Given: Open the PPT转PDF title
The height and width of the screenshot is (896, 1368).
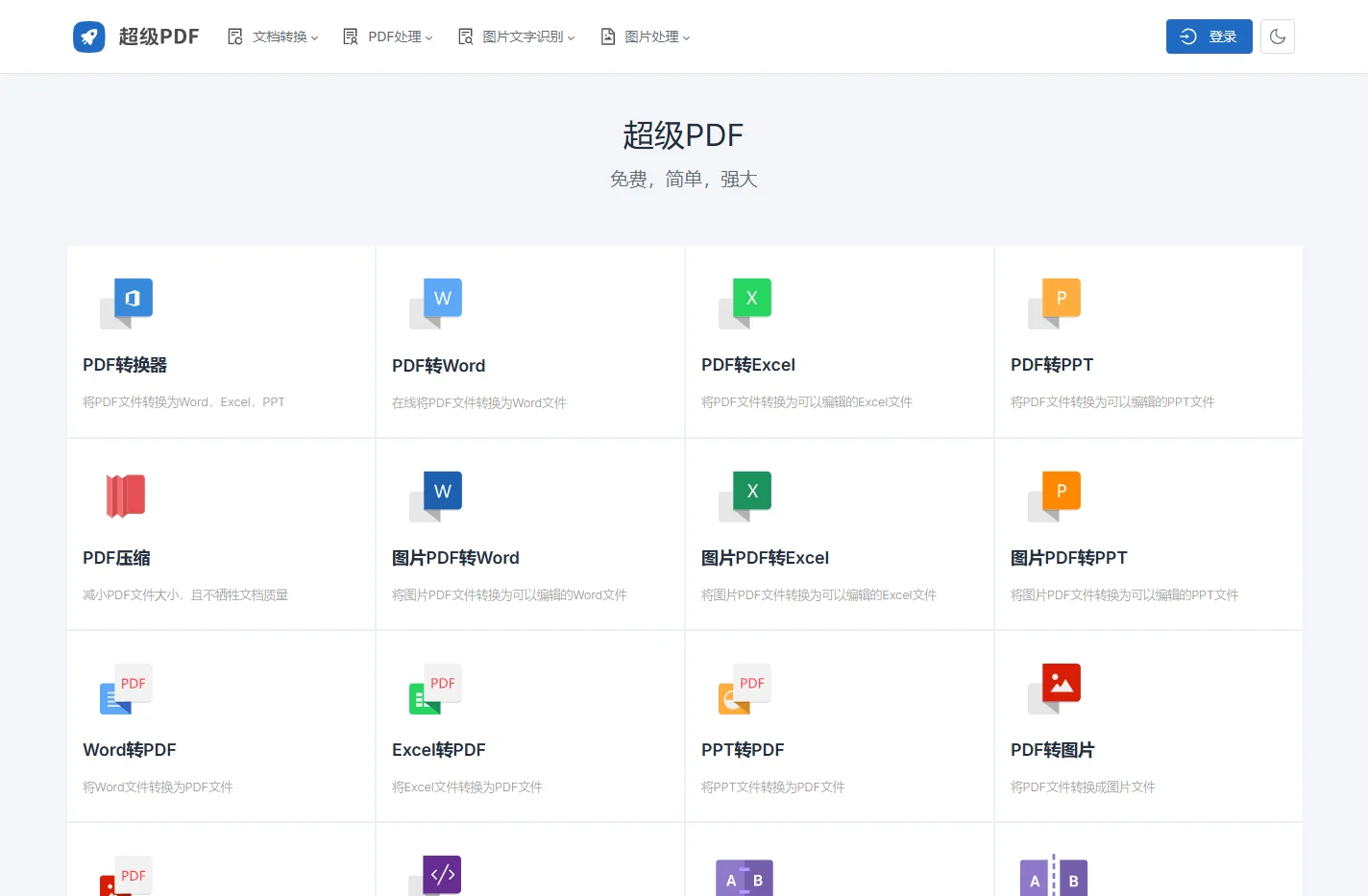Looking at the screenshot, I should click(x=743, y=750).
